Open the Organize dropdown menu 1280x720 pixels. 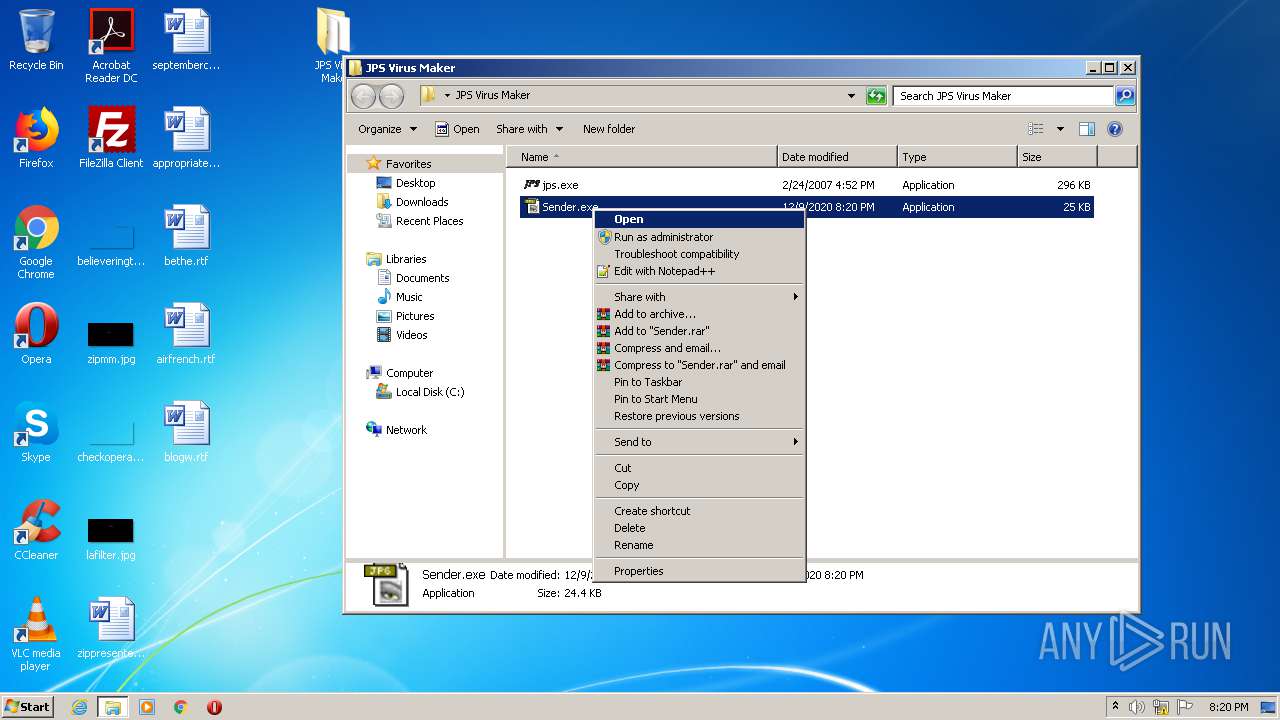[388, 129]
